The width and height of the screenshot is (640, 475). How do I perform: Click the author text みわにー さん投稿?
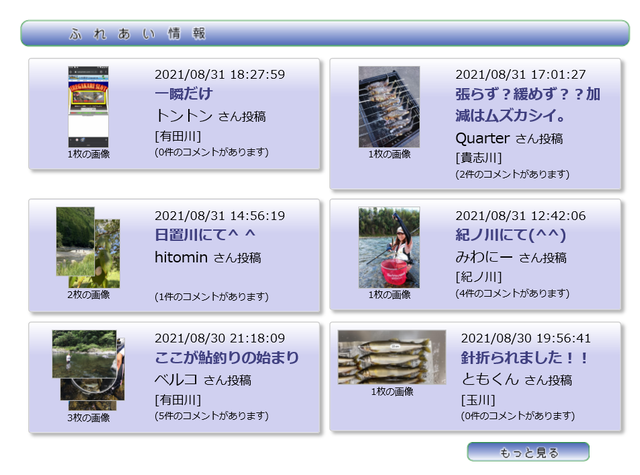coord(511,257)
